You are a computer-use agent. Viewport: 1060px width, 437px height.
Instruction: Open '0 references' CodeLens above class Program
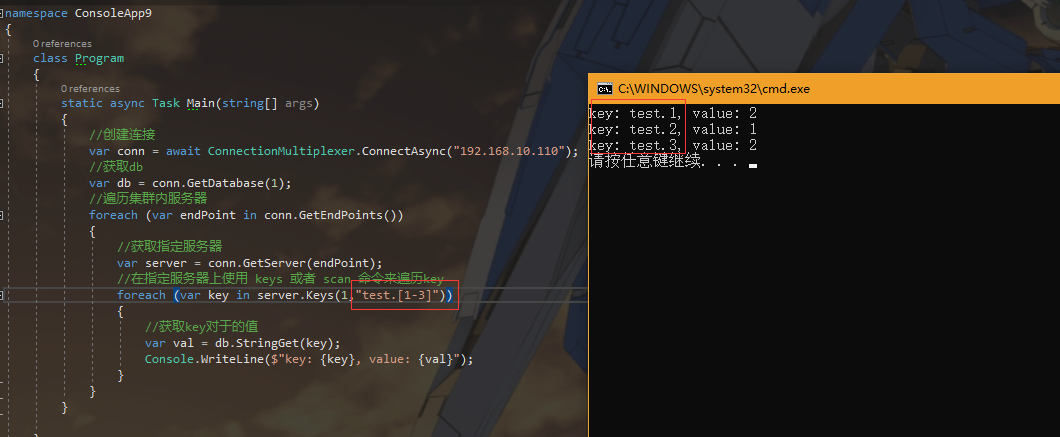(x=62, y=44)
